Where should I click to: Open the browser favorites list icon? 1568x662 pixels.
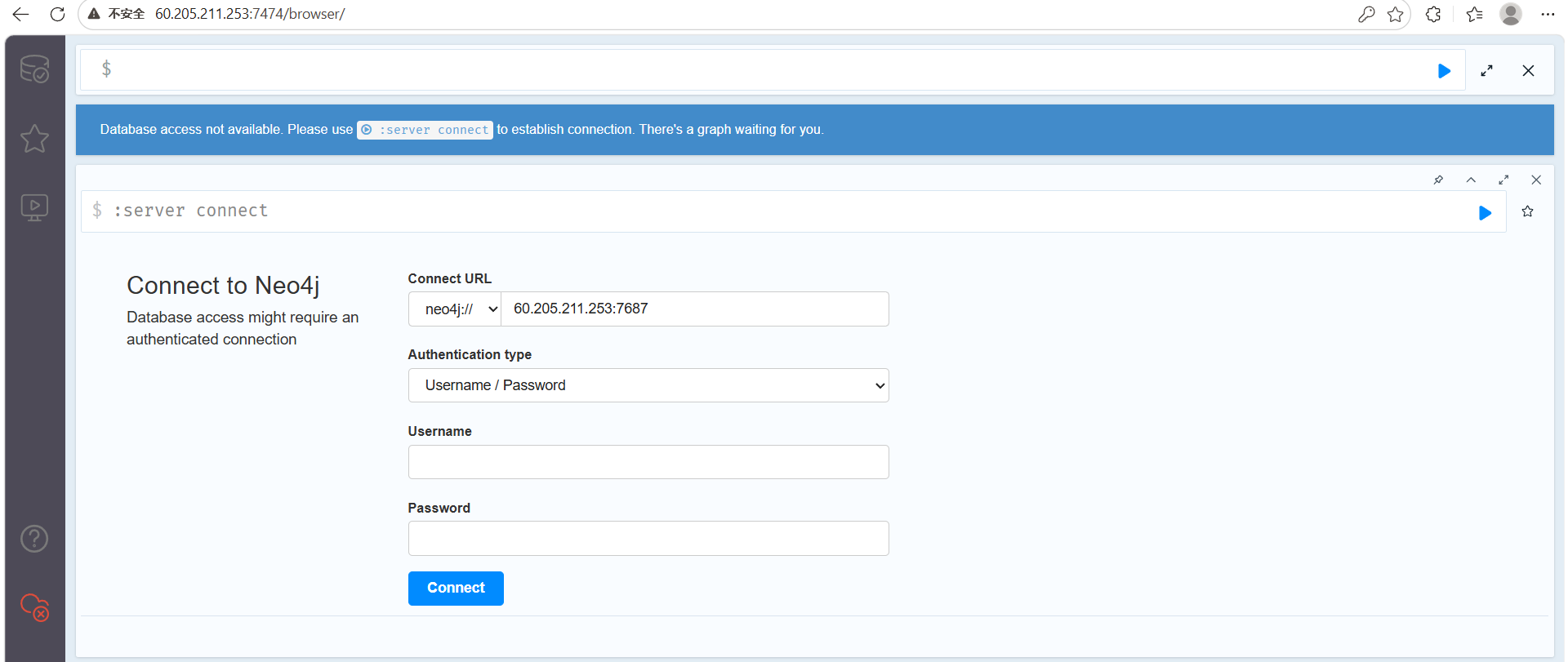point(1474,14)
